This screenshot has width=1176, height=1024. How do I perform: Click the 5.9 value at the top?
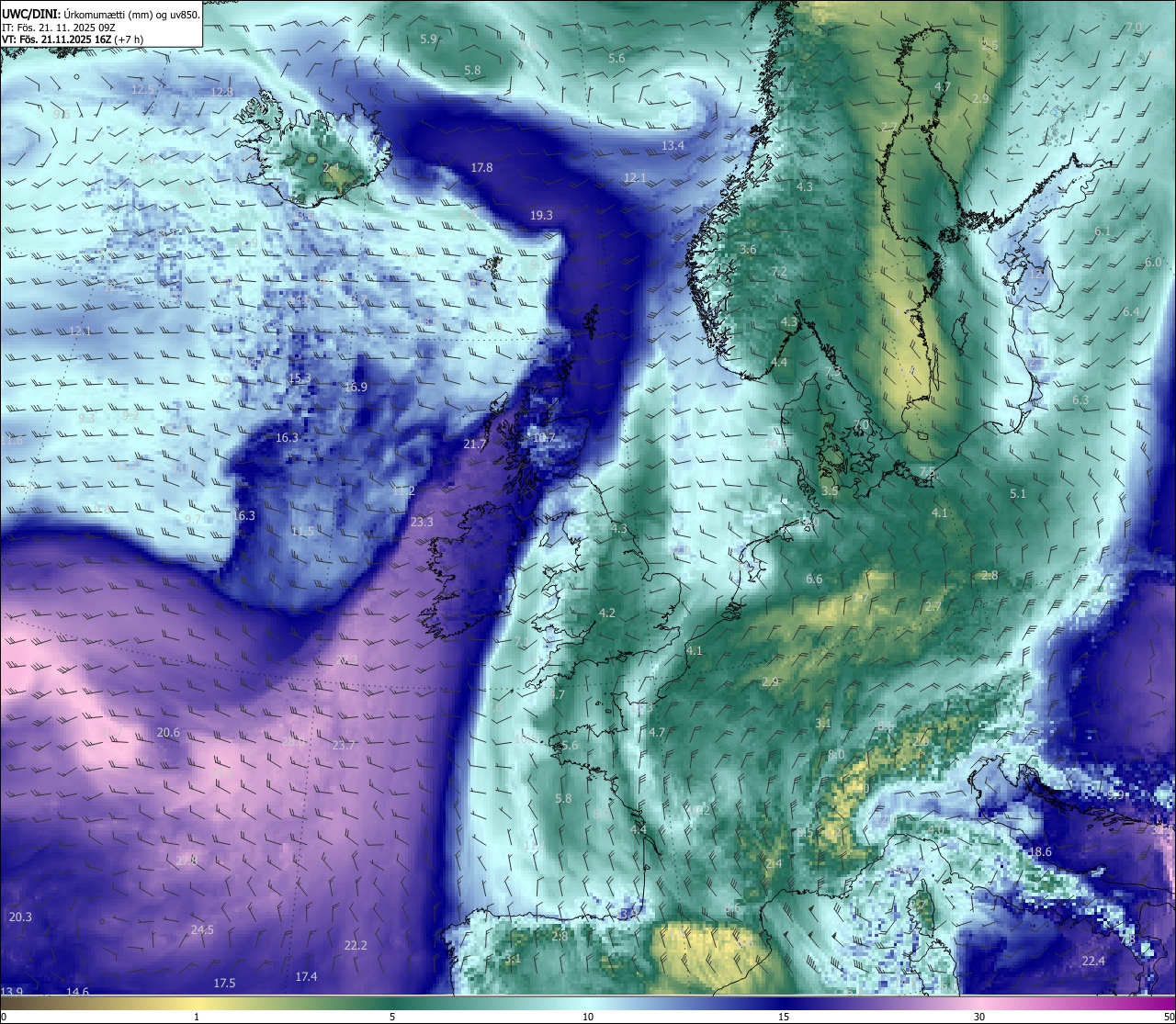(x=428, y=39)
